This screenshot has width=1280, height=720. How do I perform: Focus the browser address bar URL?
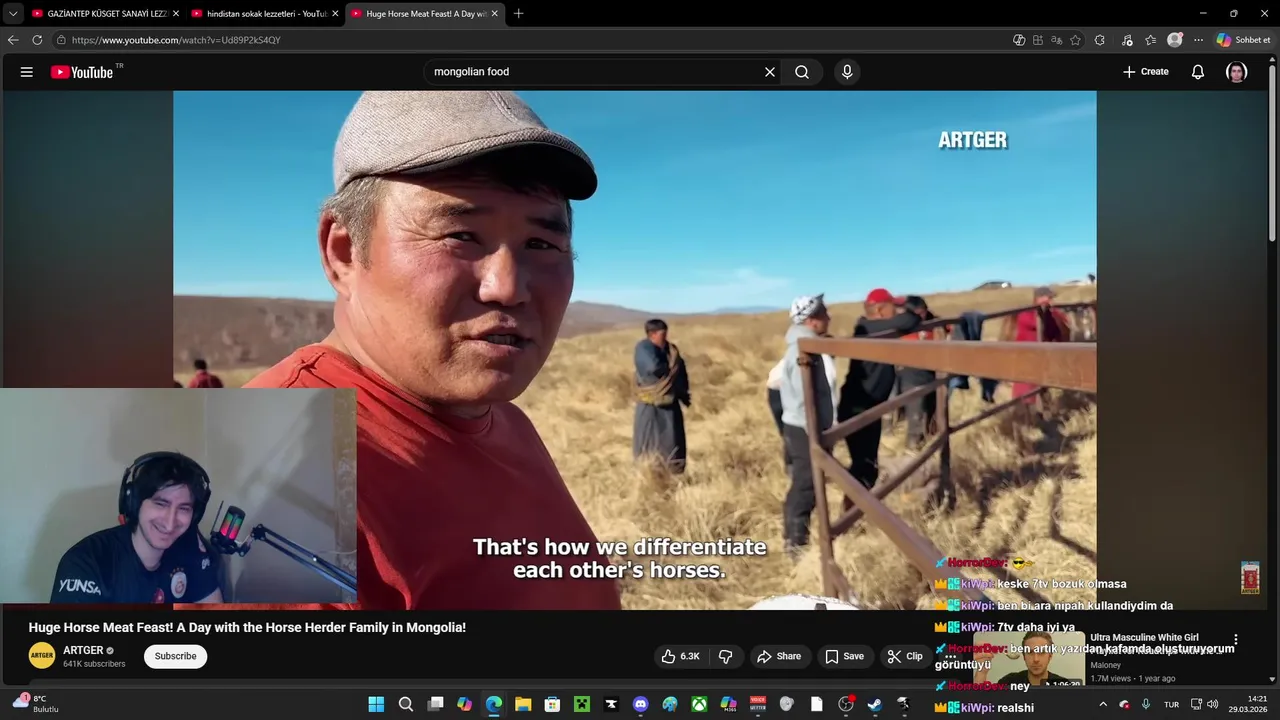click(x=176, y=40)
